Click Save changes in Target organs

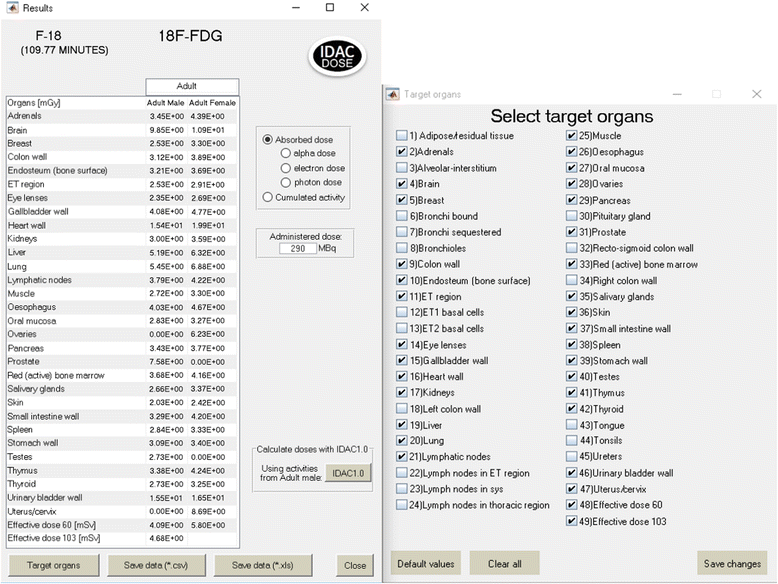tap(732, 563)
